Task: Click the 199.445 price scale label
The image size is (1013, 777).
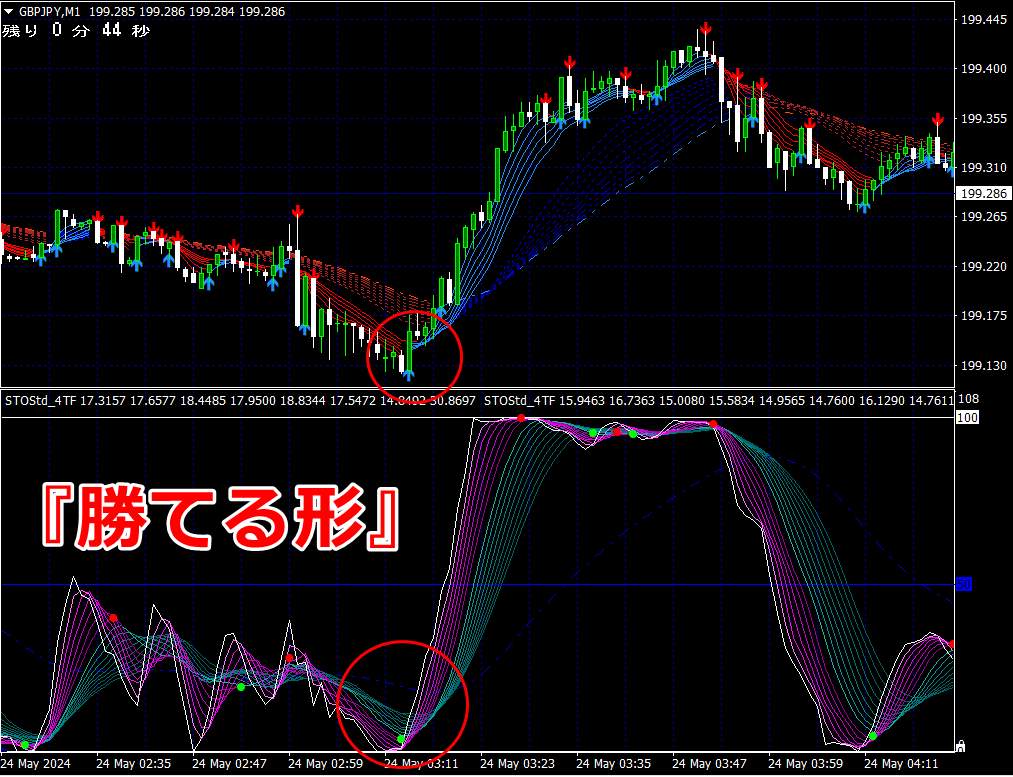Action: [984, 20]
